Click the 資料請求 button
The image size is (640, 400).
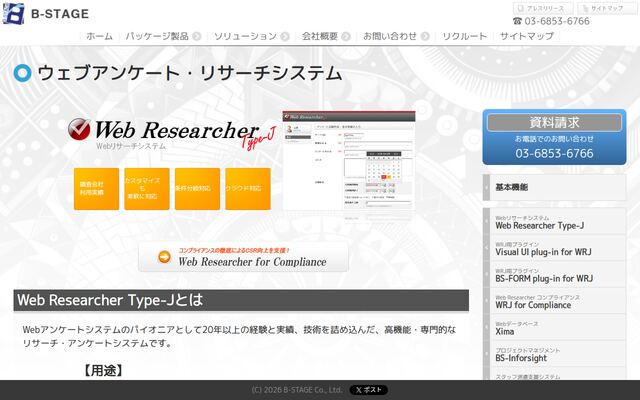pos(554,122)
